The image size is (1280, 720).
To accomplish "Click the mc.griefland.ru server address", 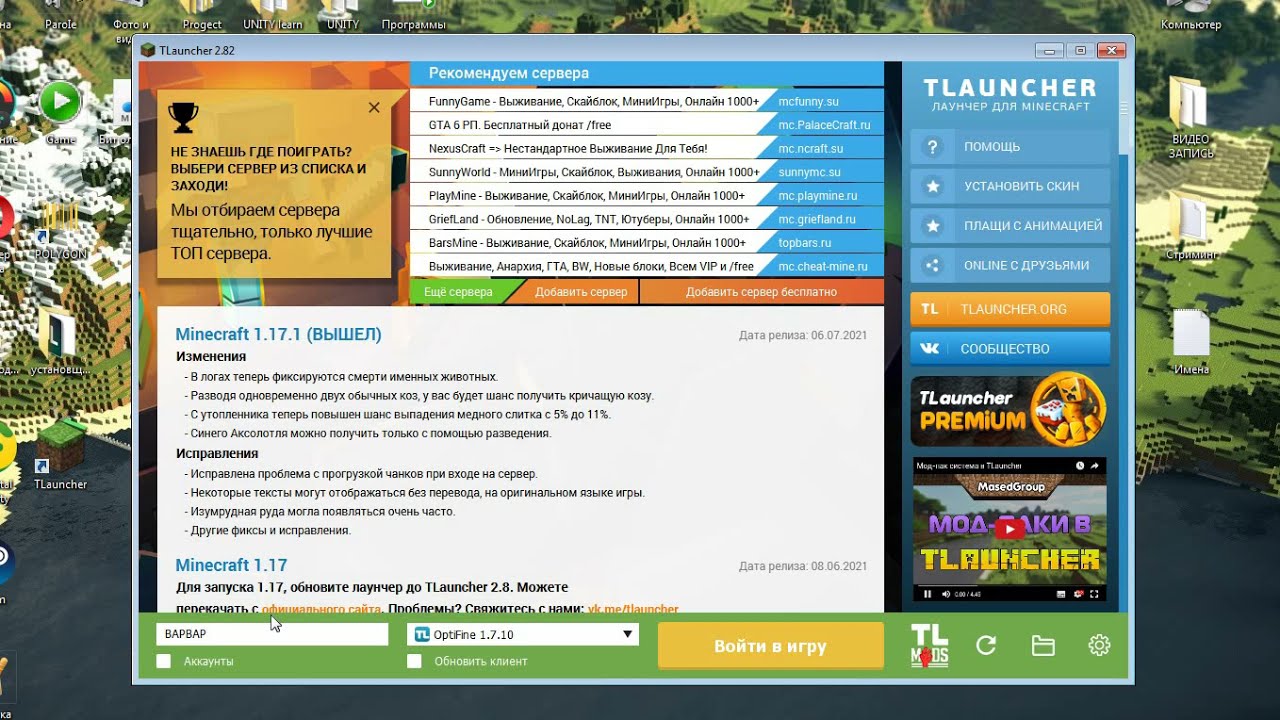I will [x=817, y=219].
